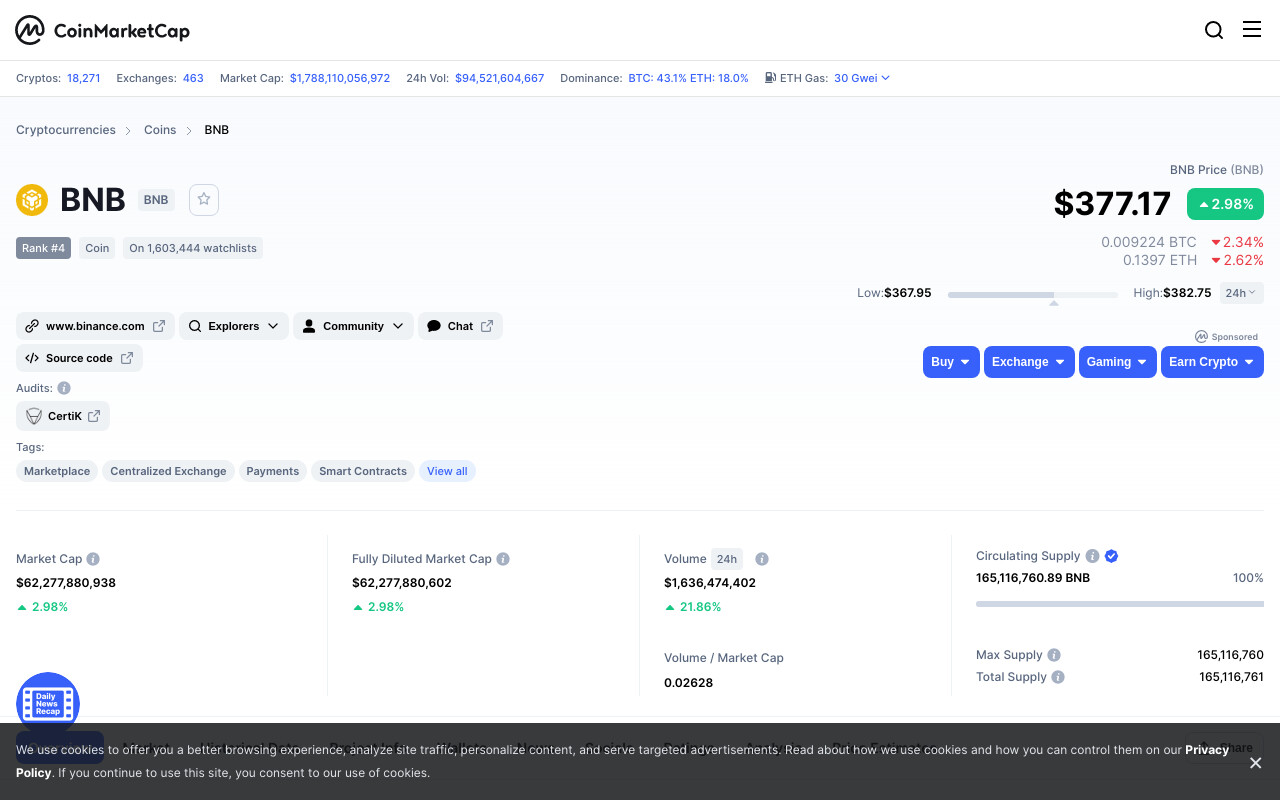Click the Market Cap info icon
1280x800 pixels.
coord(93,559)
